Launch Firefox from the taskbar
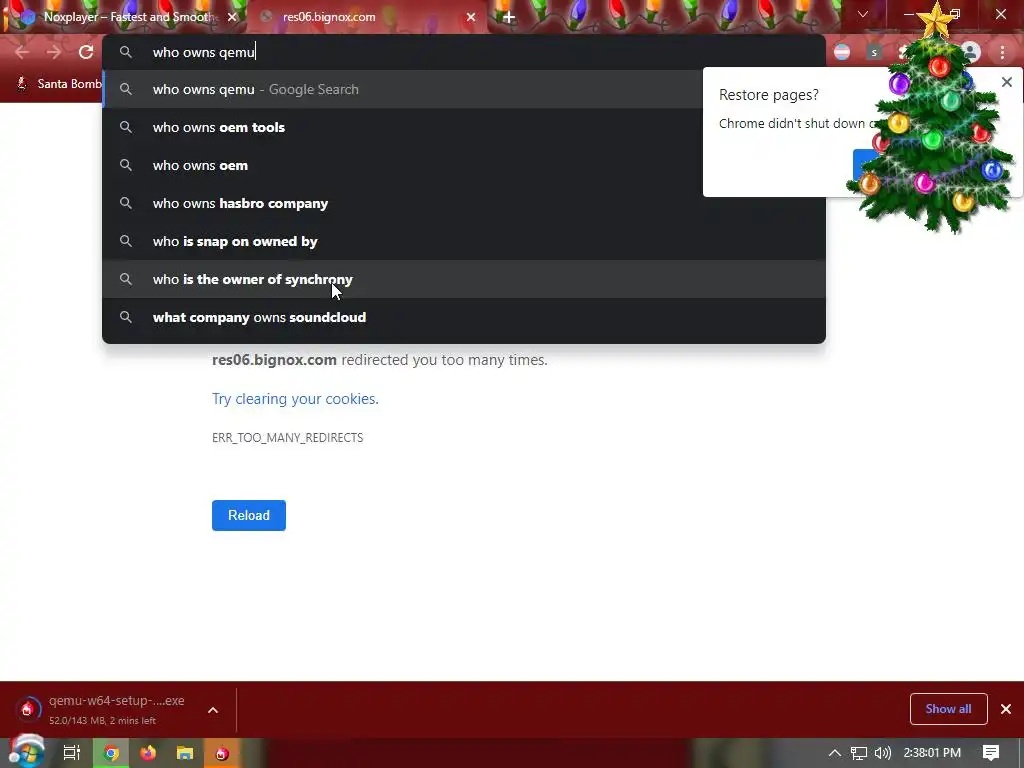This screenshot has width=1024, height=768. pos(148,753)
